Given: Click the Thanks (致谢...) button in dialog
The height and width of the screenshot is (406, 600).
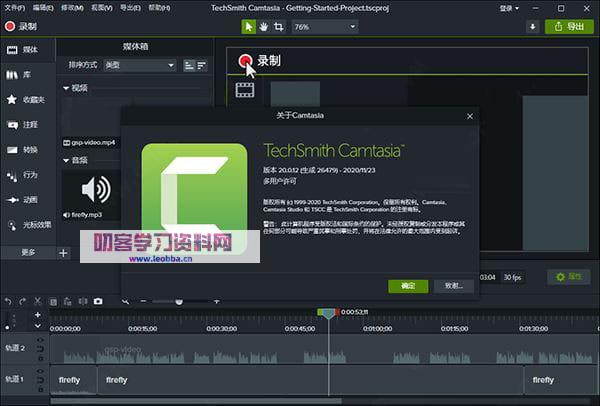Looking at the screenshot, I should click(454, 286).
